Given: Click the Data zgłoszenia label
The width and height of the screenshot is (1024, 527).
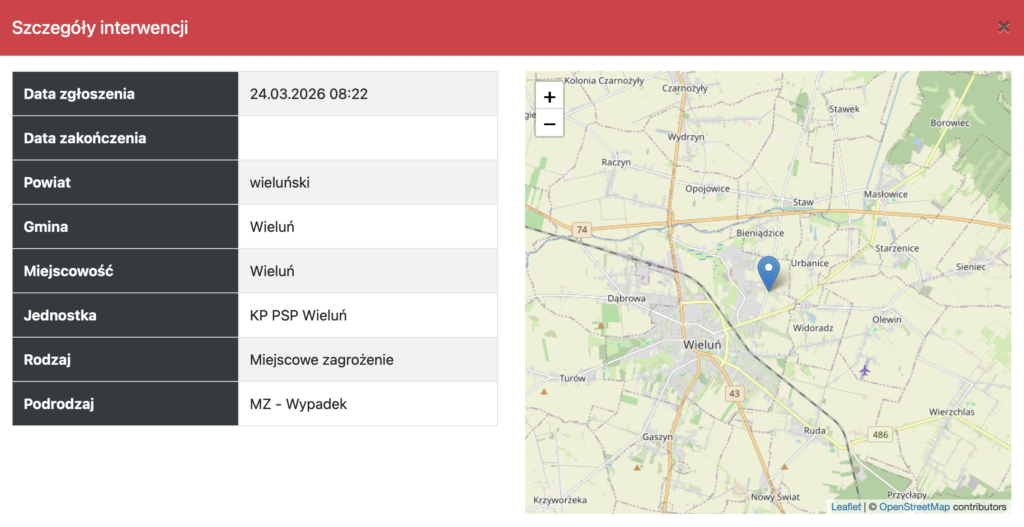Looking at the screenshot, I should click(79, 94).
